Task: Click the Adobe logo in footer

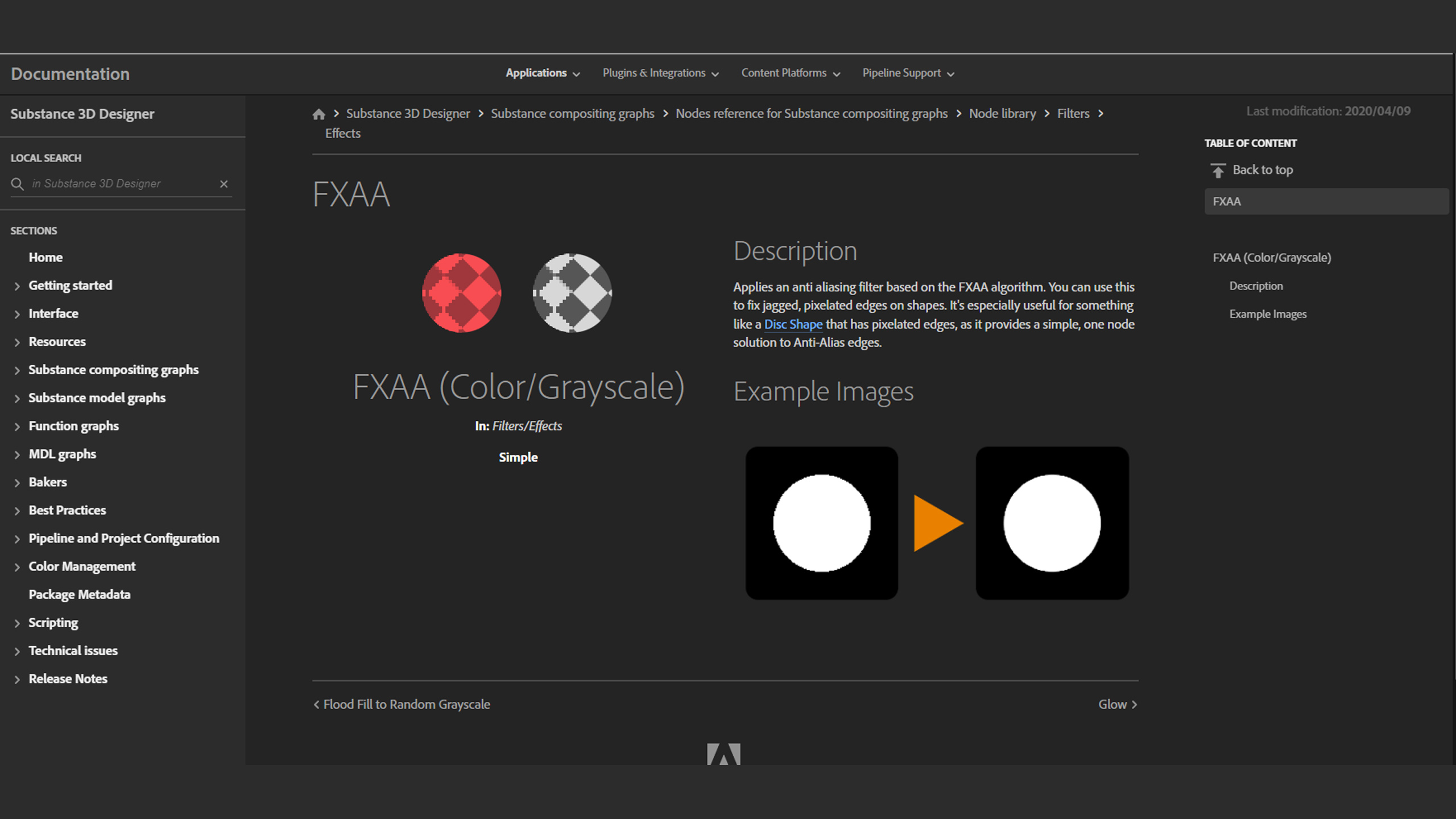Action: click(x=723, y=754)
